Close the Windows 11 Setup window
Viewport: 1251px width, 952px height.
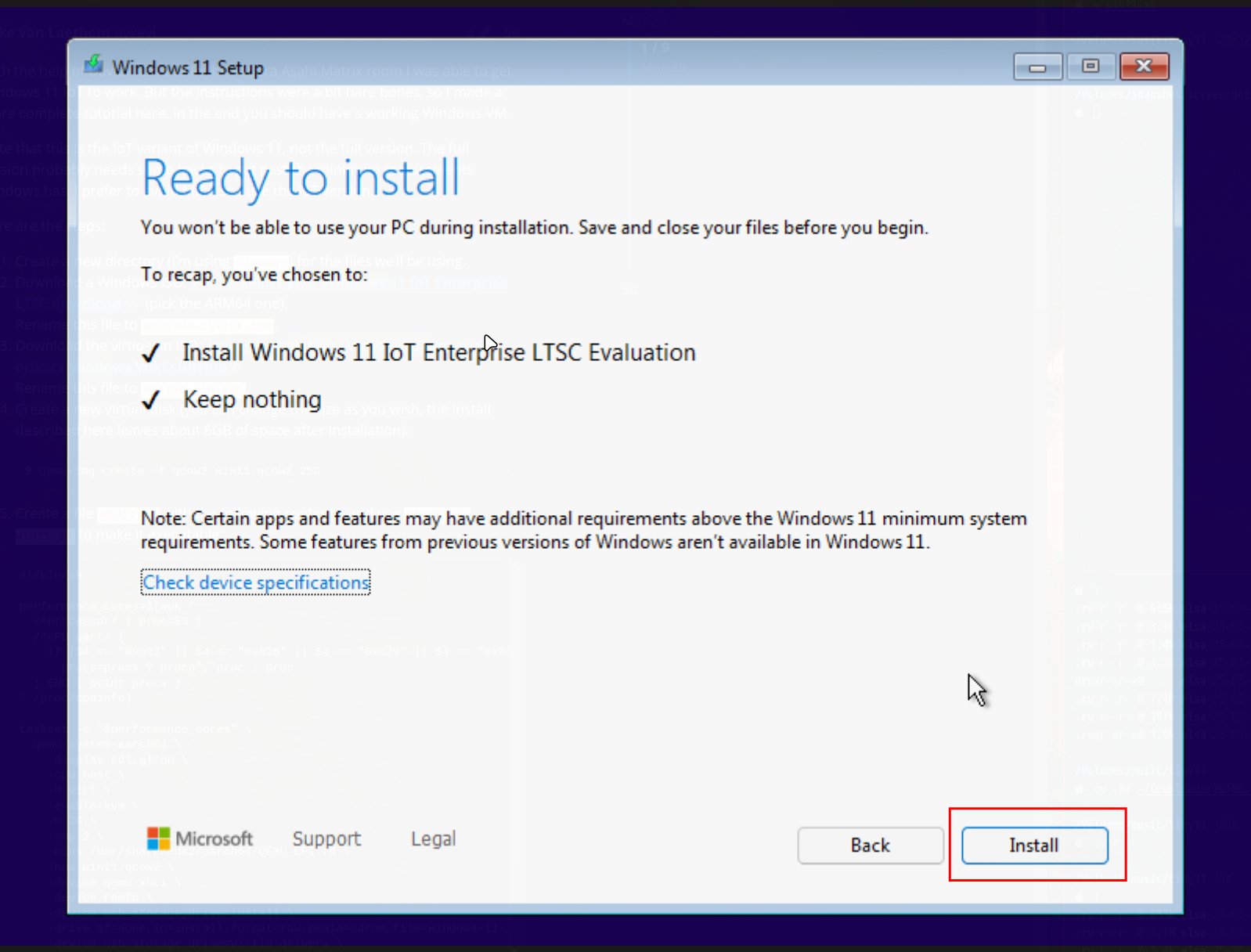(1144, 67)
